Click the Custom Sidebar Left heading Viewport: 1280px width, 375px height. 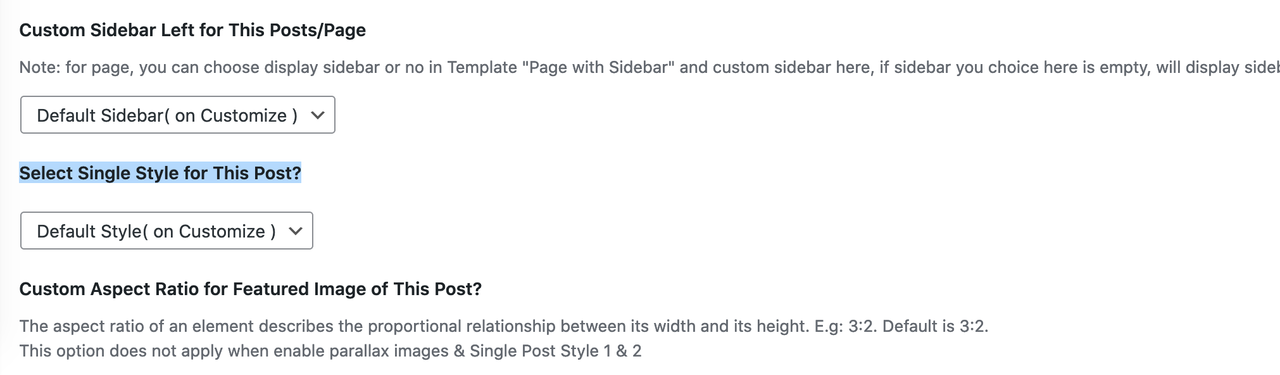pyautogui.click(x=193, y=30)
